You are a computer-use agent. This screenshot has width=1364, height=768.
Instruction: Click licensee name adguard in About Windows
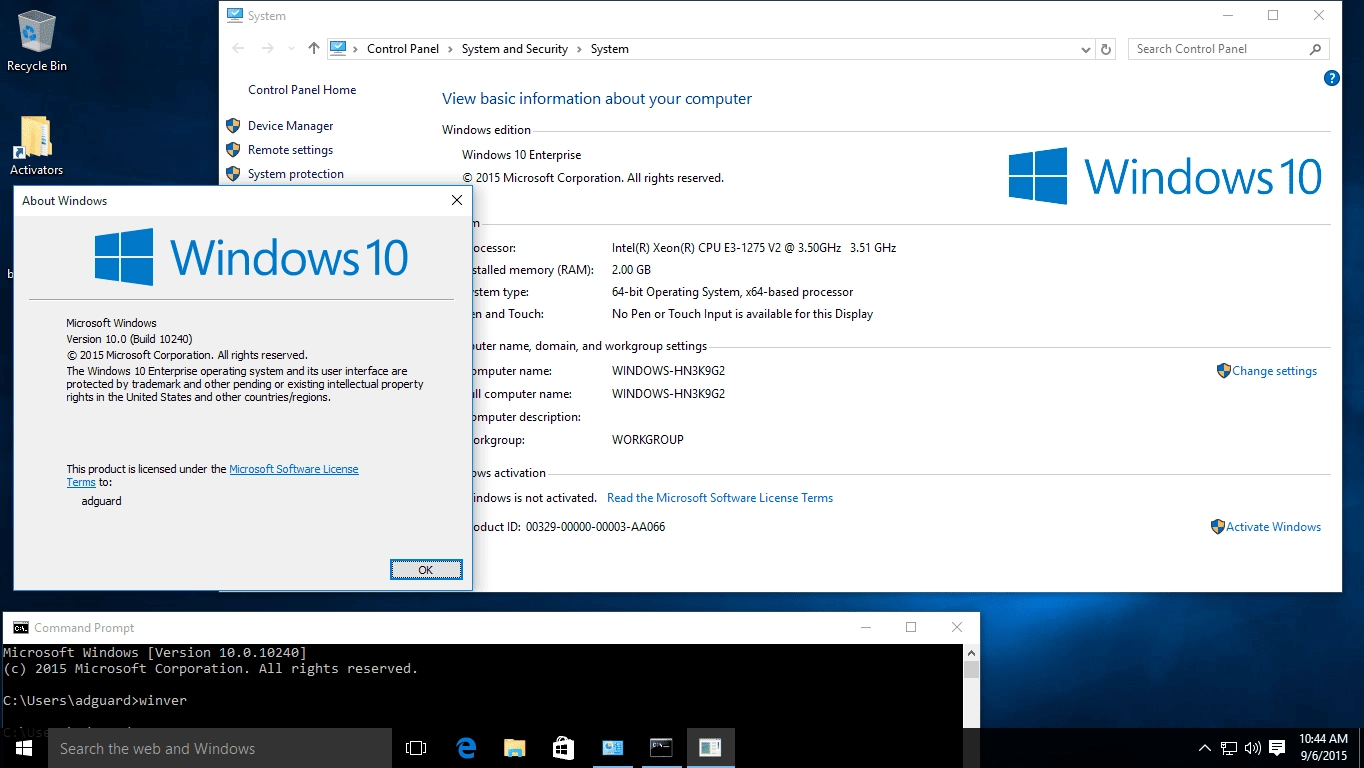point(101,501)
